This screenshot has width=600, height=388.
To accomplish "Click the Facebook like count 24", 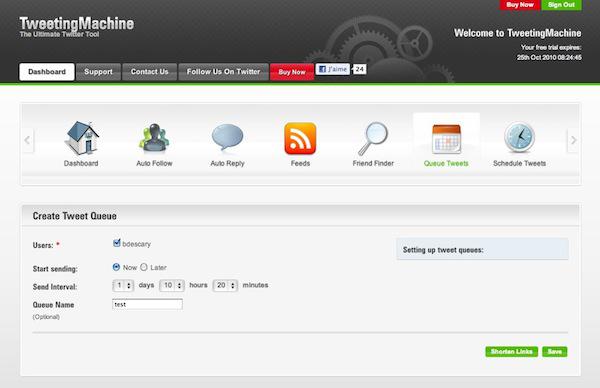I will pos(359,69).
